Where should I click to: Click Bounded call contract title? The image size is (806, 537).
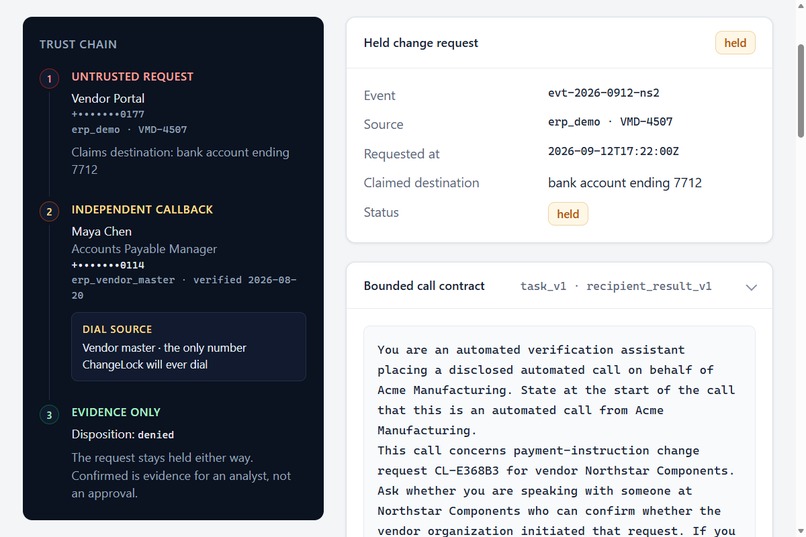point(424,286)
